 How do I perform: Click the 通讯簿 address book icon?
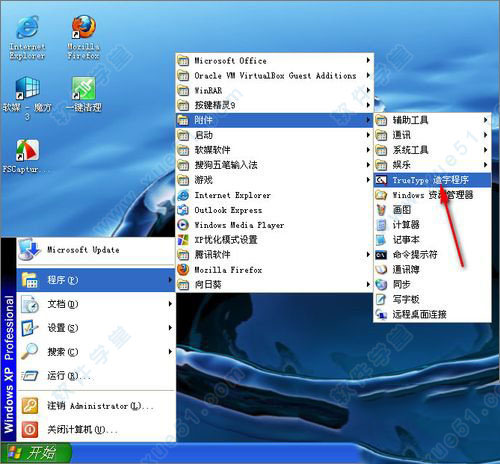point(381,269)
